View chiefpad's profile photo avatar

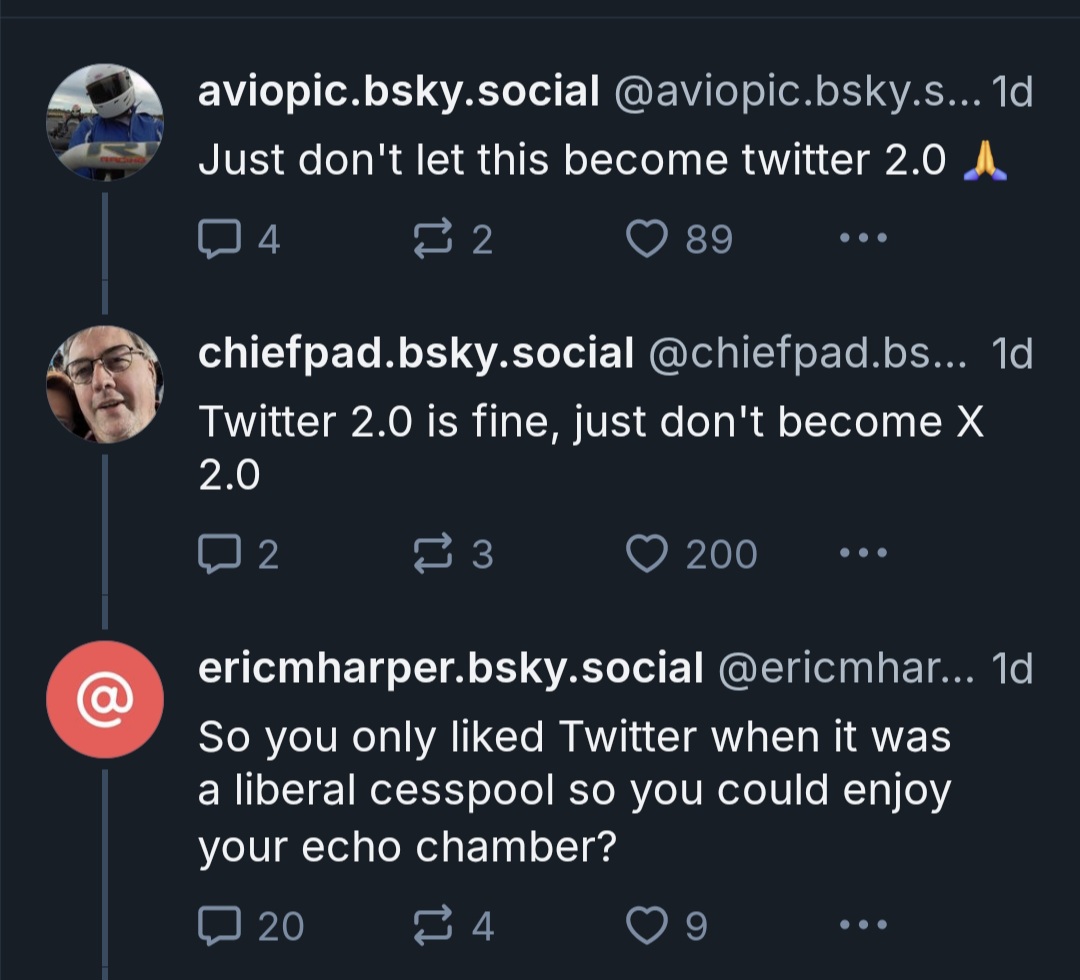point(104,383)
